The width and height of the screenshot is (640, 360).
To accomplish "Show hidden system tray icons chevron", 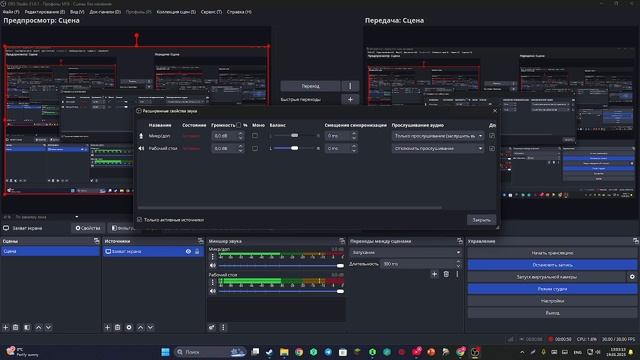I will (522, 352).
